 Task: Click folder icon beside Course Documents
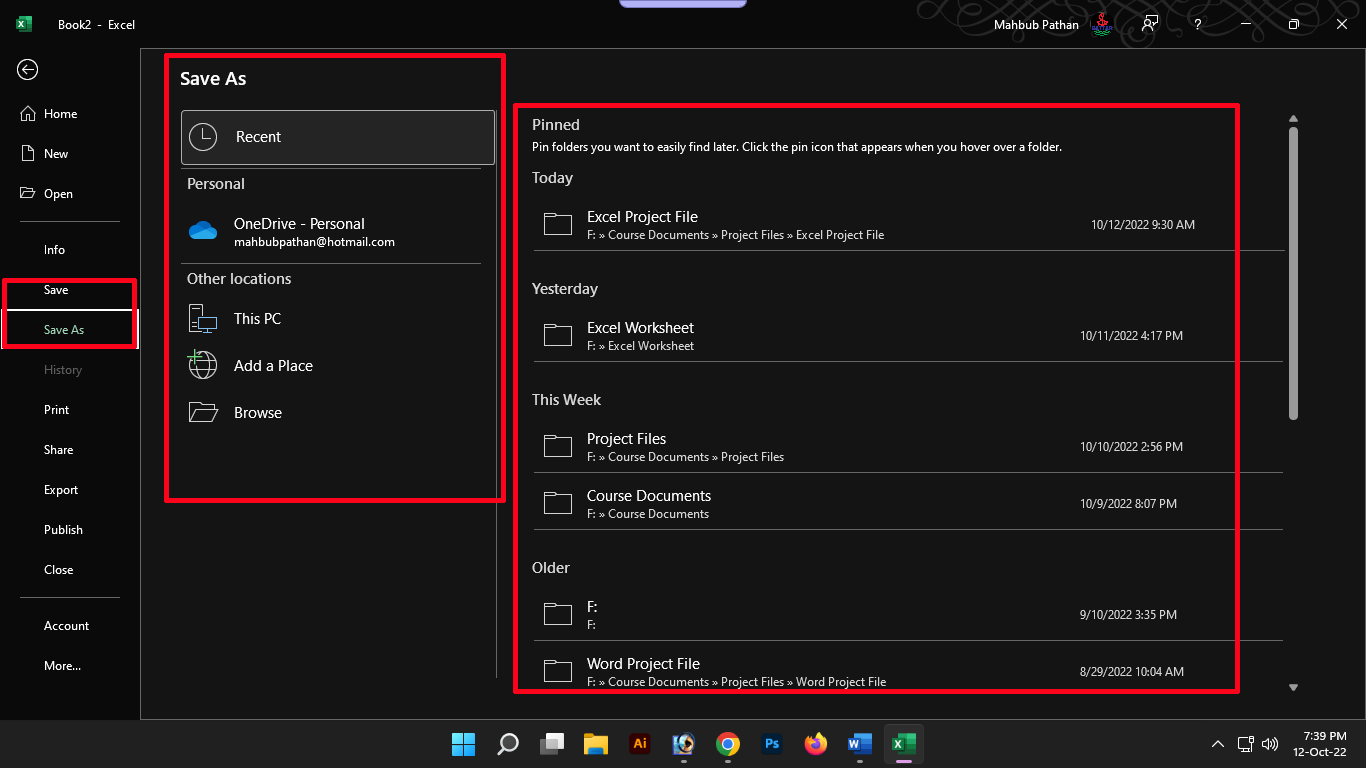[558, 503]
